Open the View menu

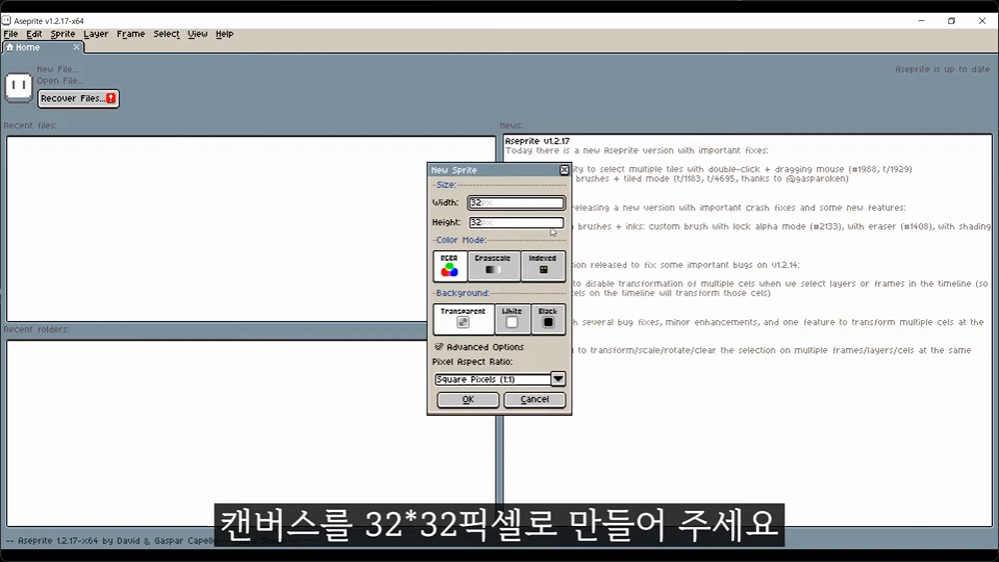tap(198, 34)
